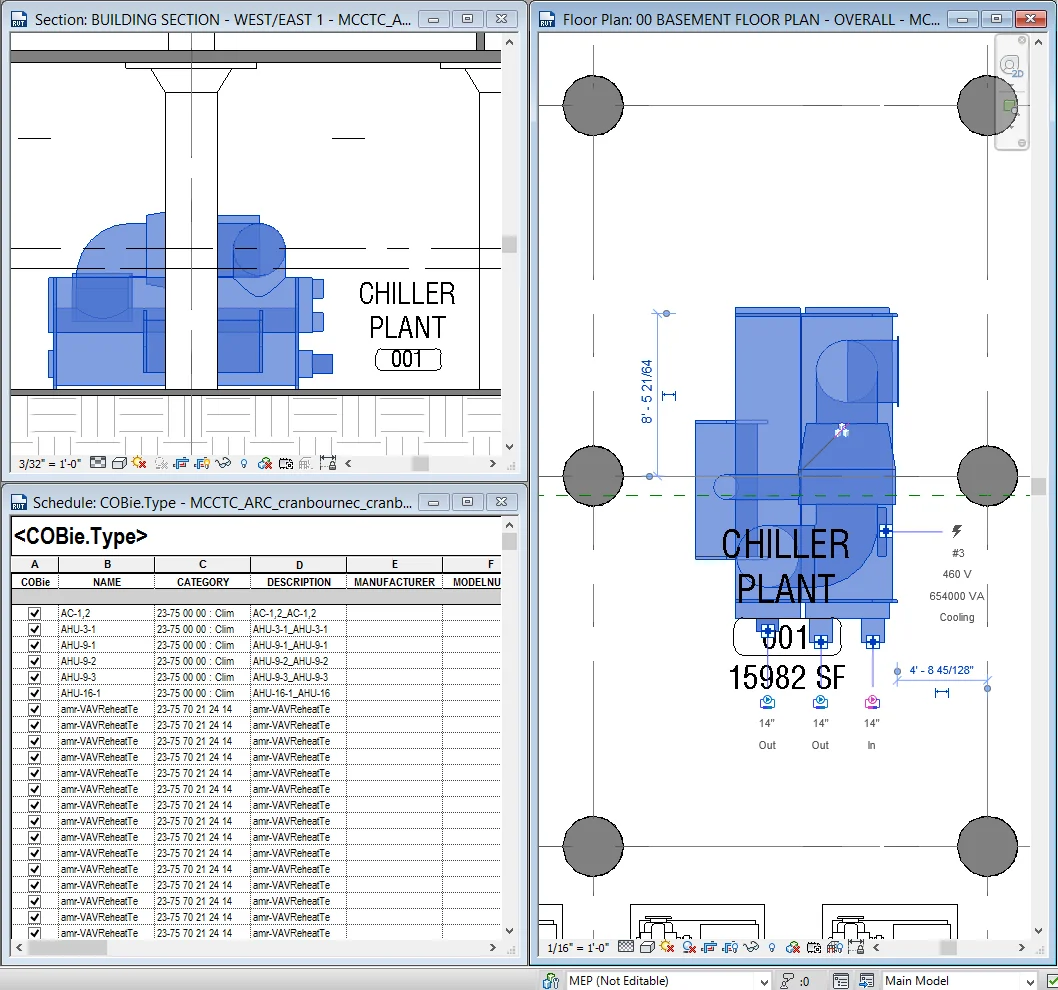Uncheck the COBie box for AC-1,2

tap(34, 613)
